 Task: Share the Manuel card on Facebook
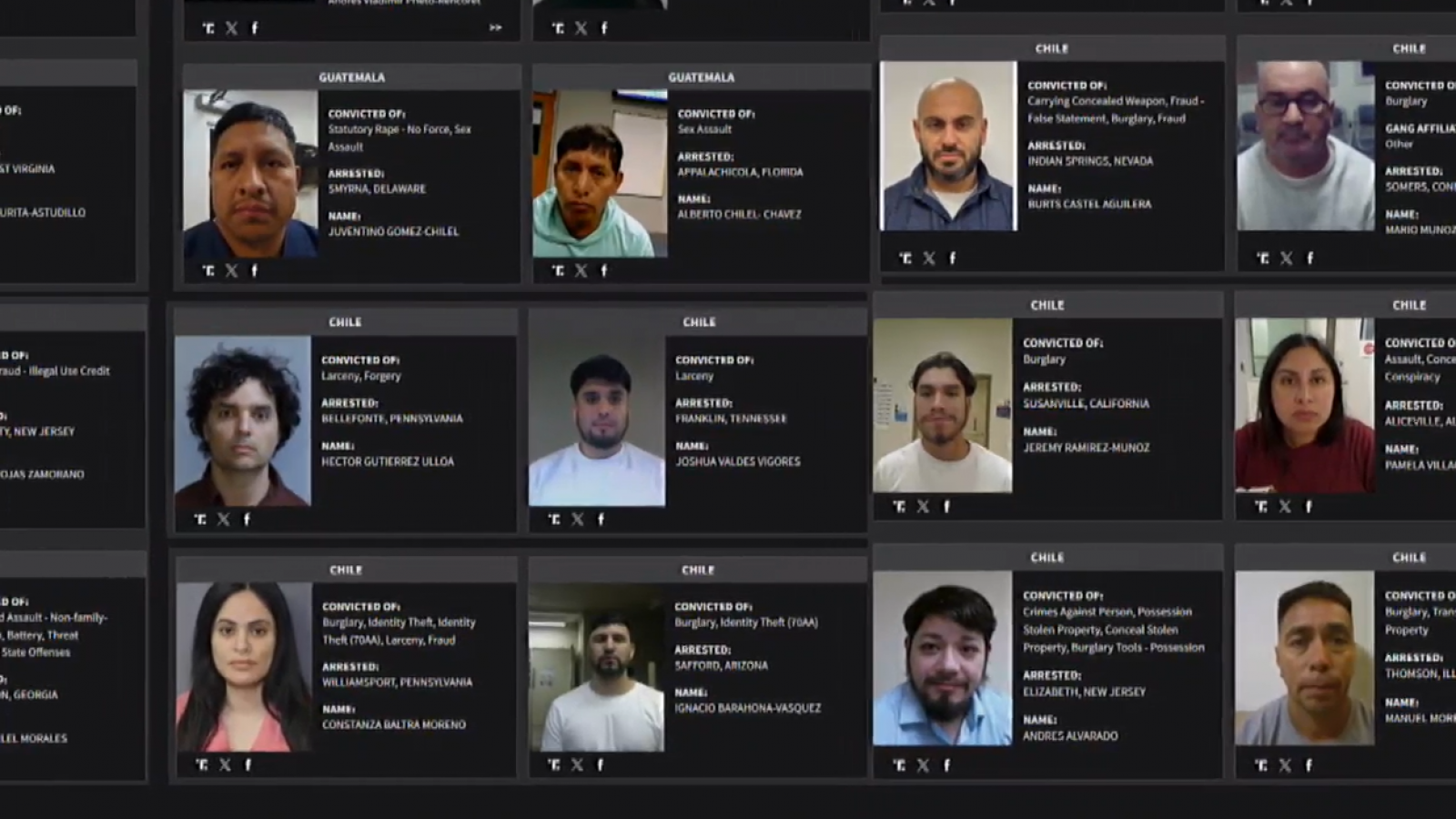1309,765
